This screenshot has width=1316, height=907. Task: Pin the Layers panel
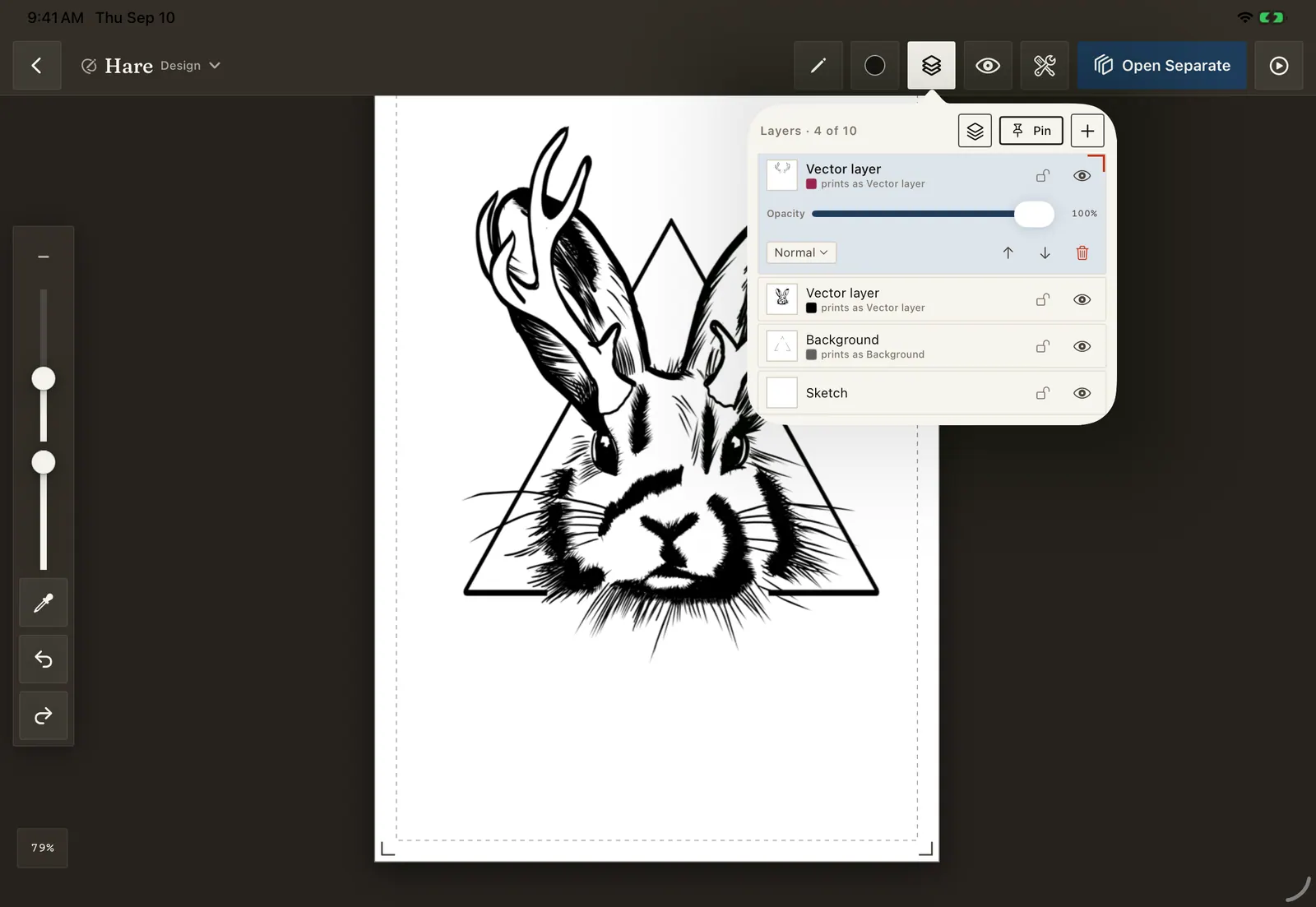tap(1031, 131)
